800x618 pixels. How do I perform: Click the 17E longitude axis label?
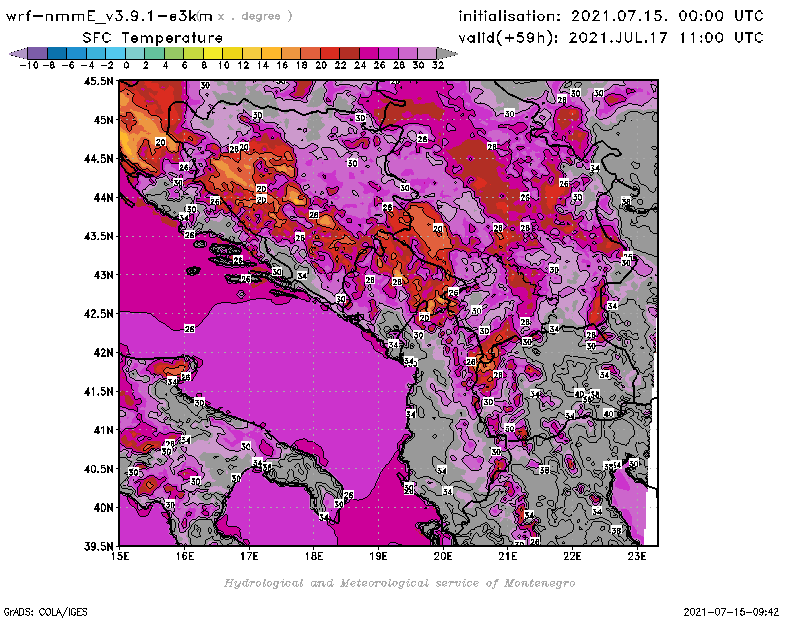click(249, 556)
